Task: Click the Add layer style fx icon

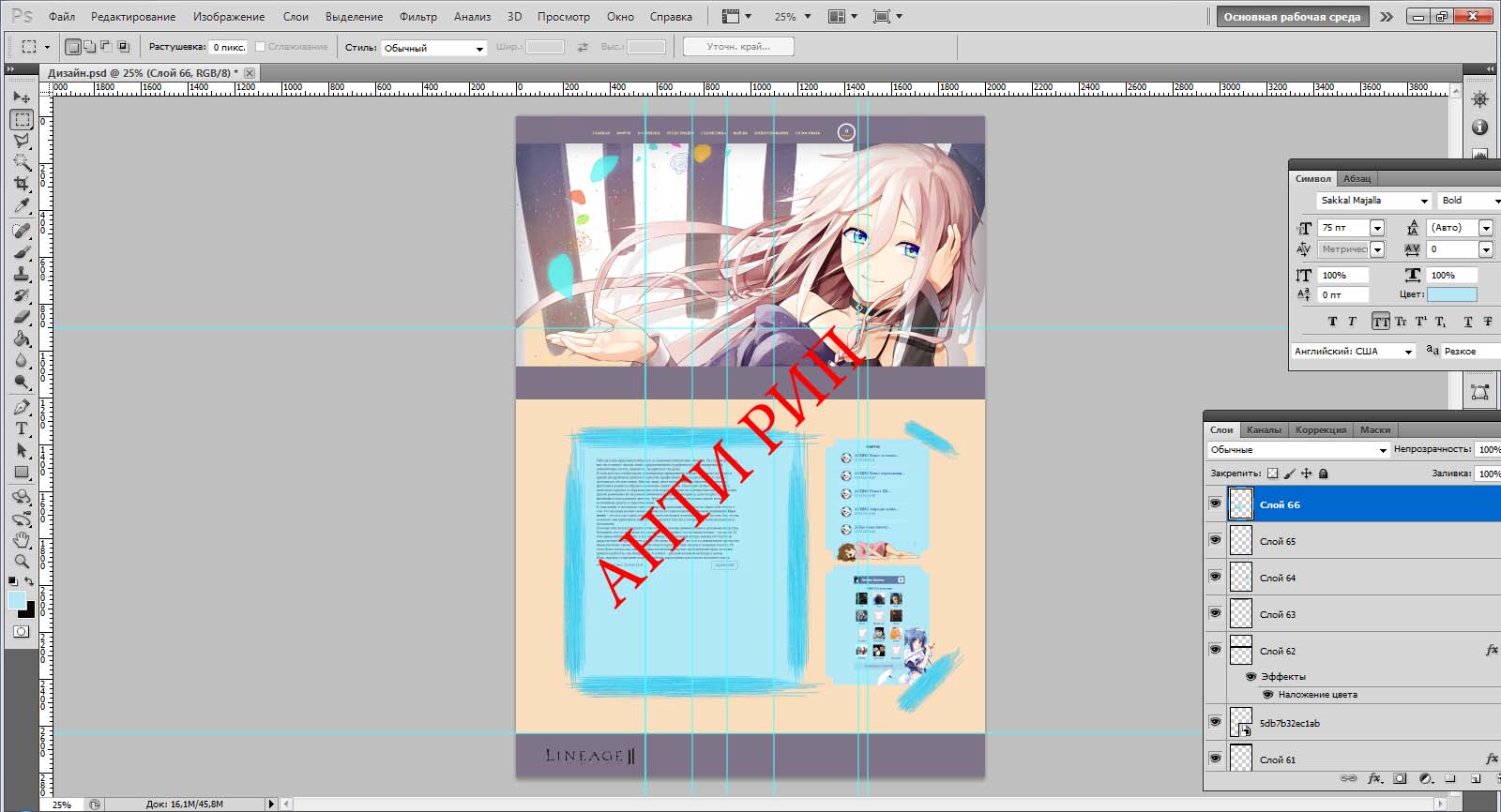Action: click(x=1374, y=778)
